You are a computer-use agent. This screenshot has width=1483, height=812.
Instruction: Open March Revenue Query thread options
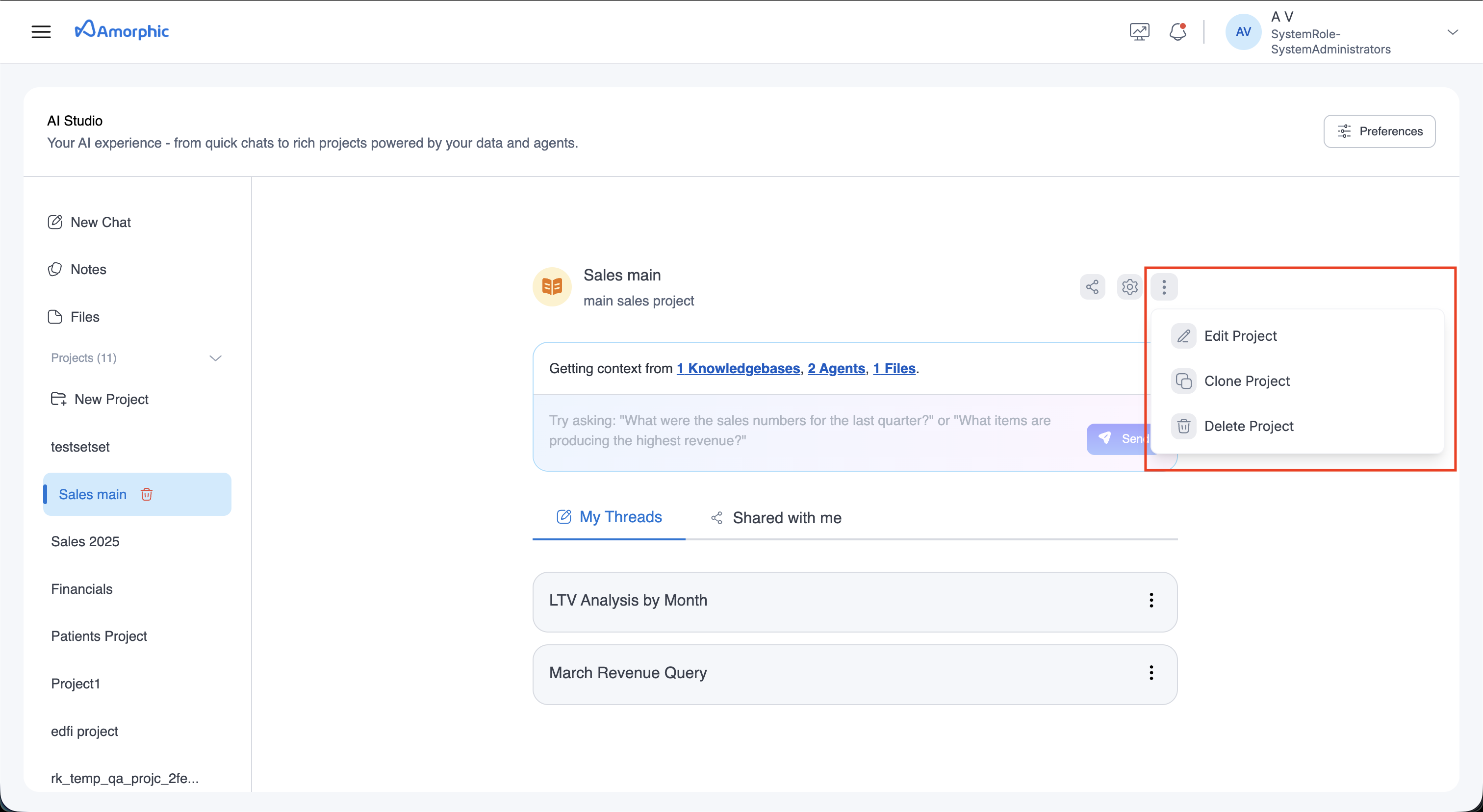point(1151,673)
